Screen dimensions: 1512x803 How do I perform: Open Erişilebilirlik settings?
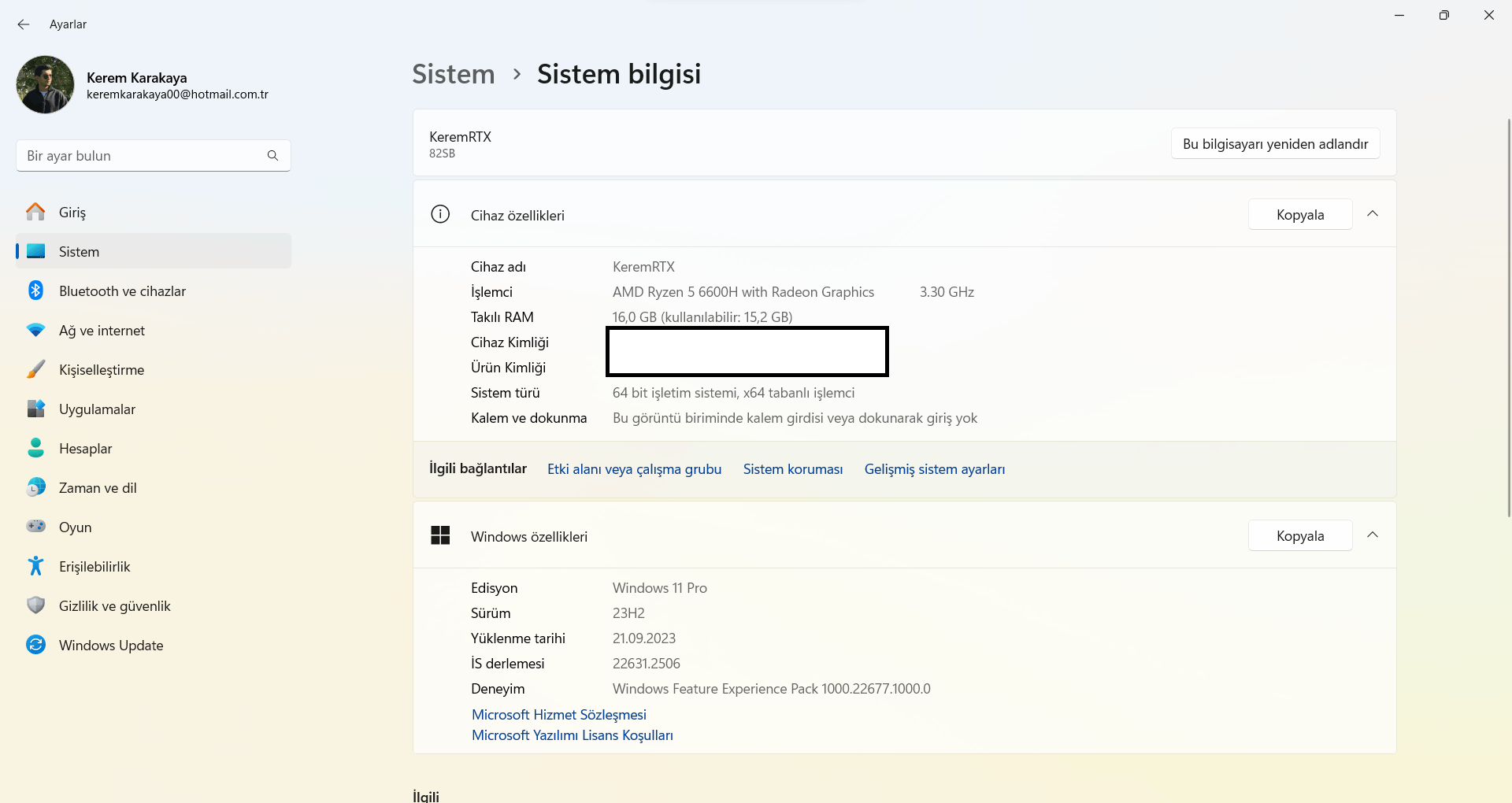(154, 566)
